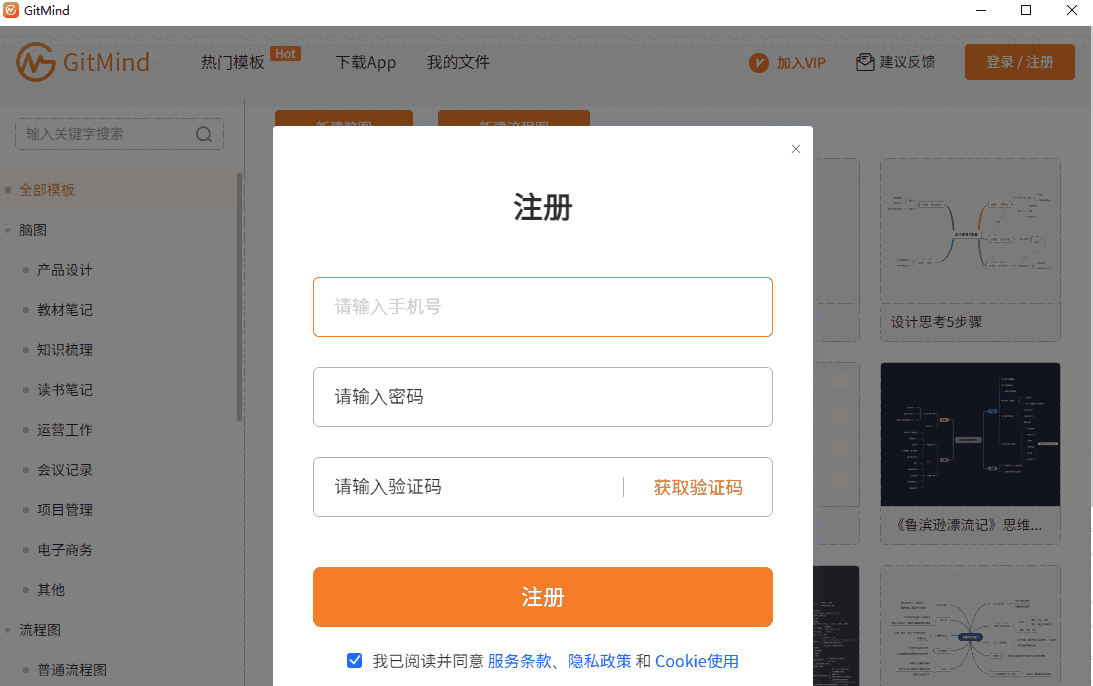Click the VIP badge icon
Image resolution: width=1093 pixels, height=686 pixels.
click(759, 63)
